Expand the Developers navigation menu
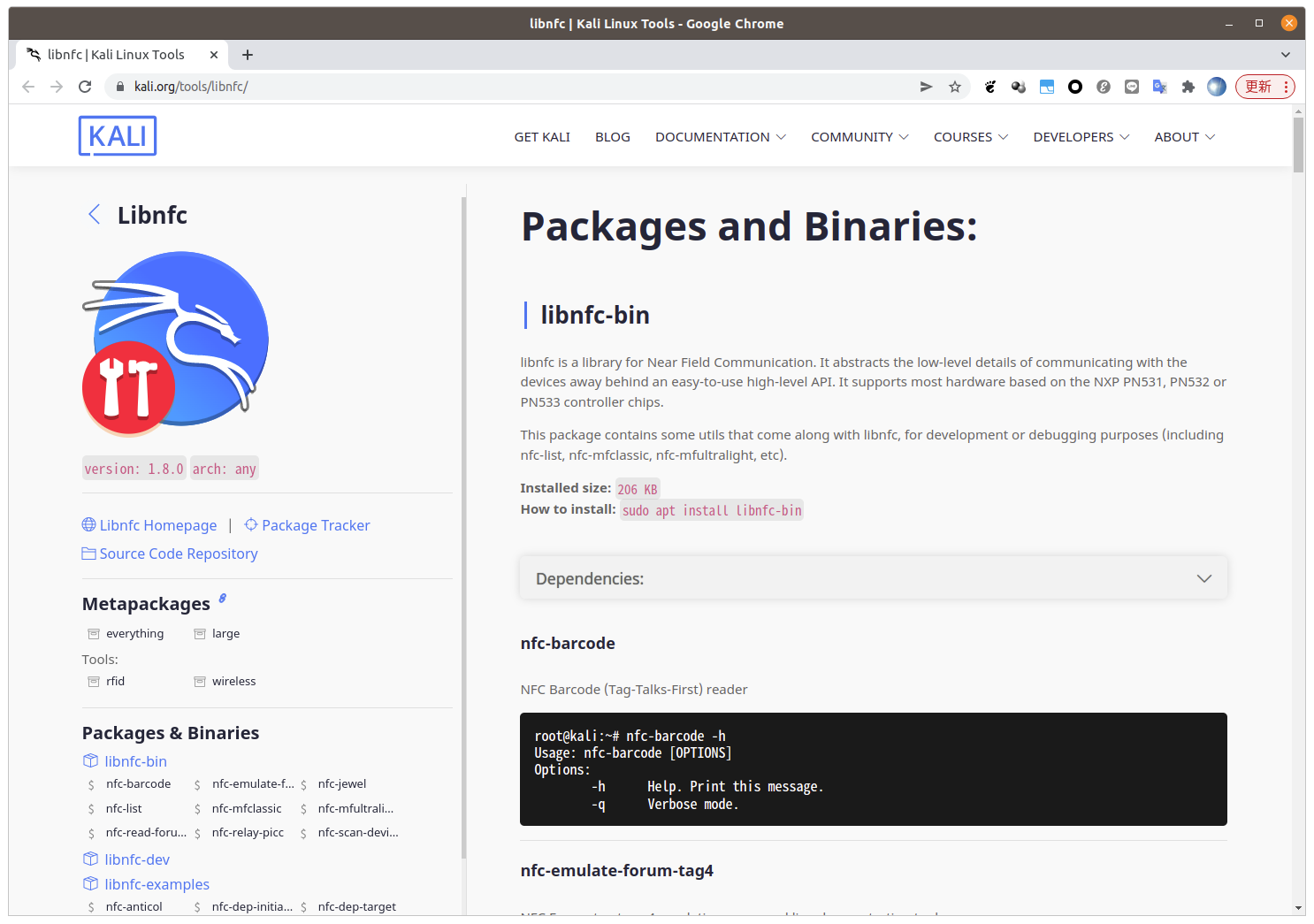The height and width of the screenshot is (924, 1314). [1081, 137]
